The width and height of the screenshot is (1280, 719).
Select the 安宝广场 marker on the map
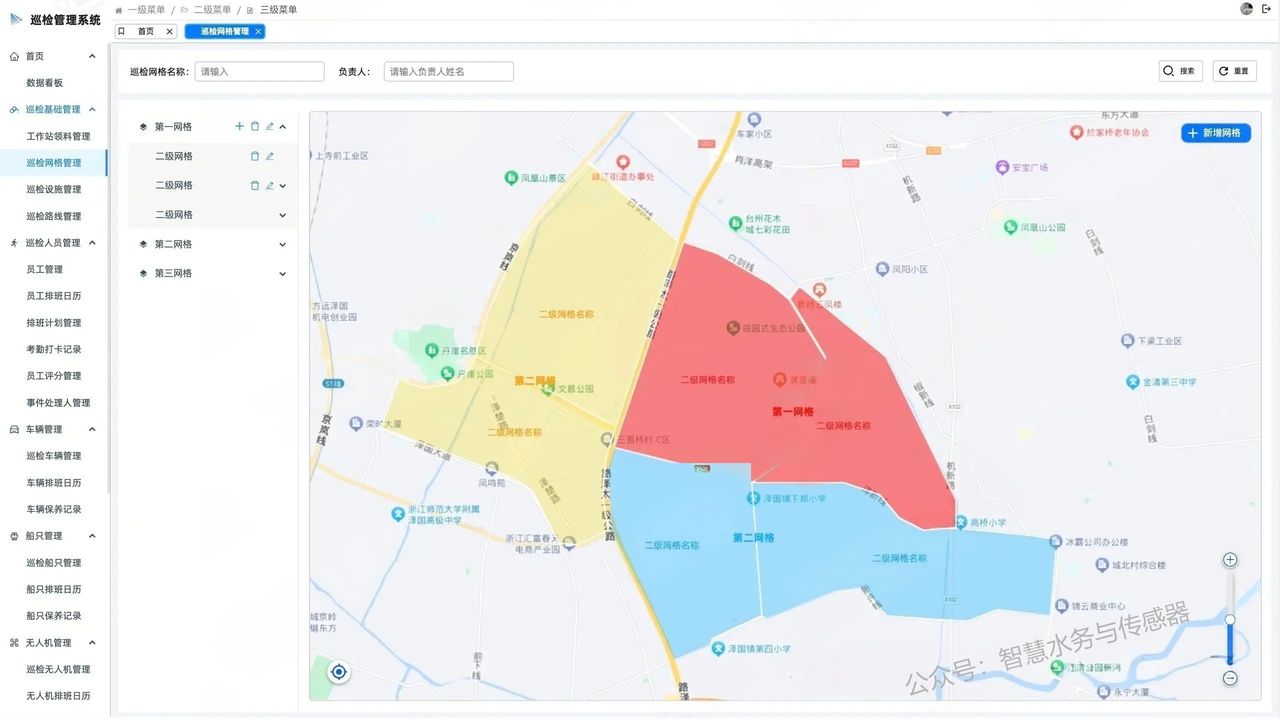1002,167
